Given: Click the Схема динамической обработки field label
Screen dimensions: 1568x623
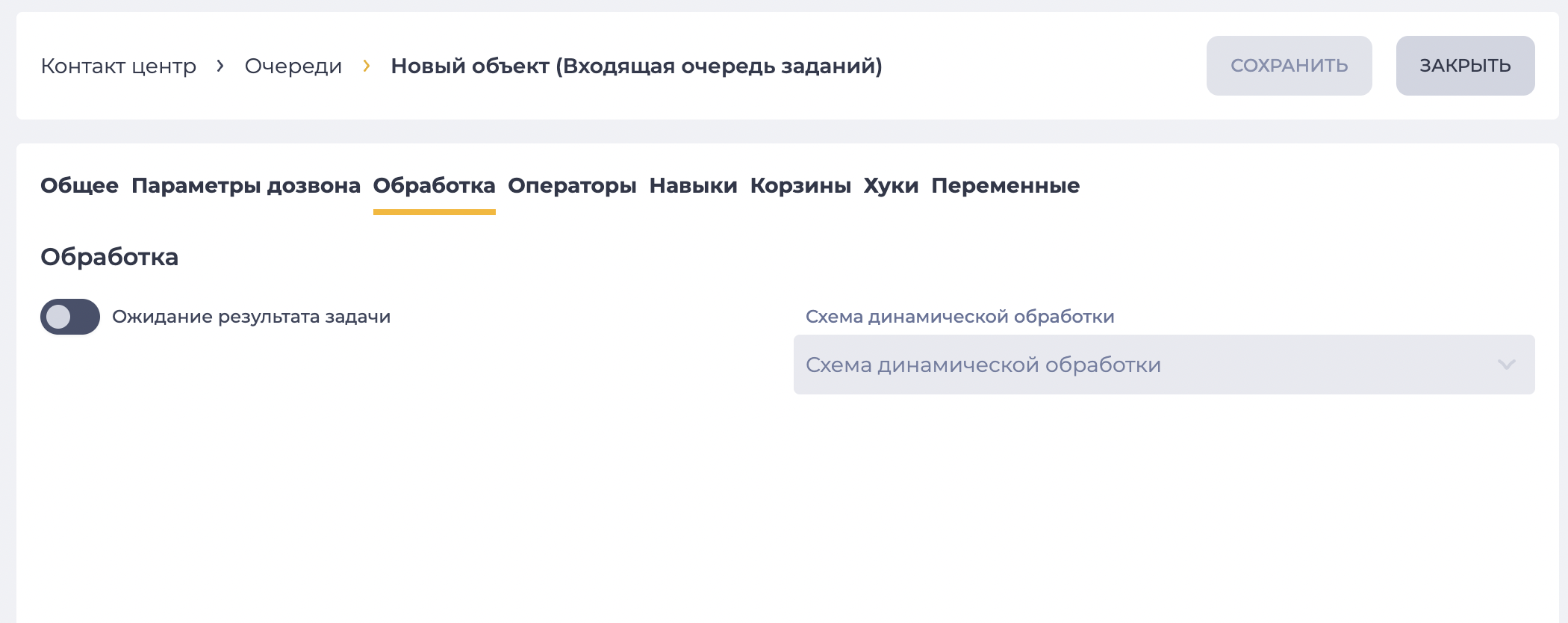Looking at the screenshot, I should (959, 317).
